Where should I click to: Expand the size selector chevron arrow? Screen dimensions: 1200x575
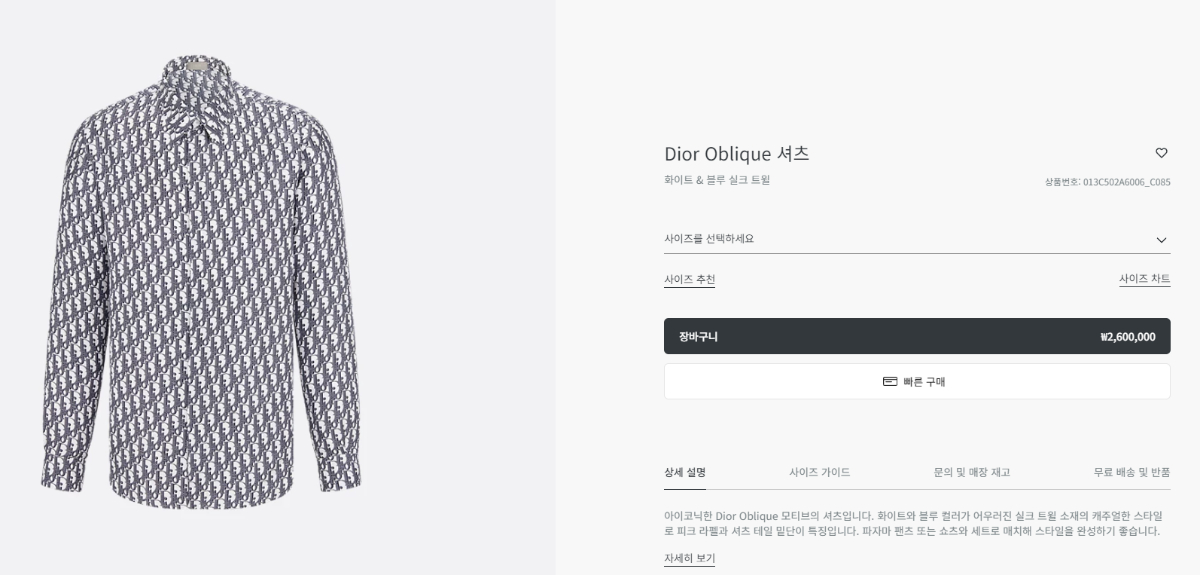[x=1161, y=240]
